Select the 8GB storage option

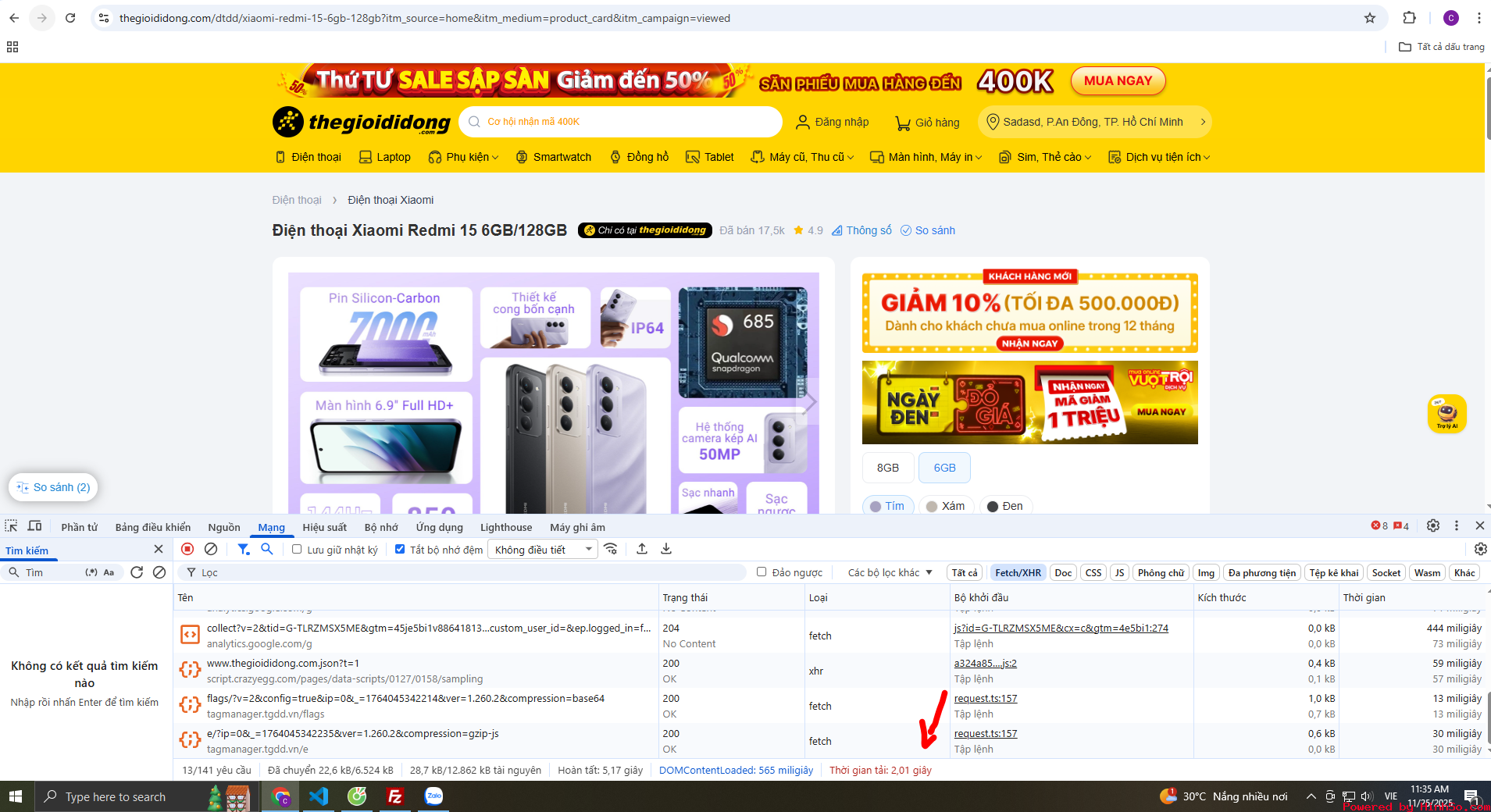pos(887,467)
